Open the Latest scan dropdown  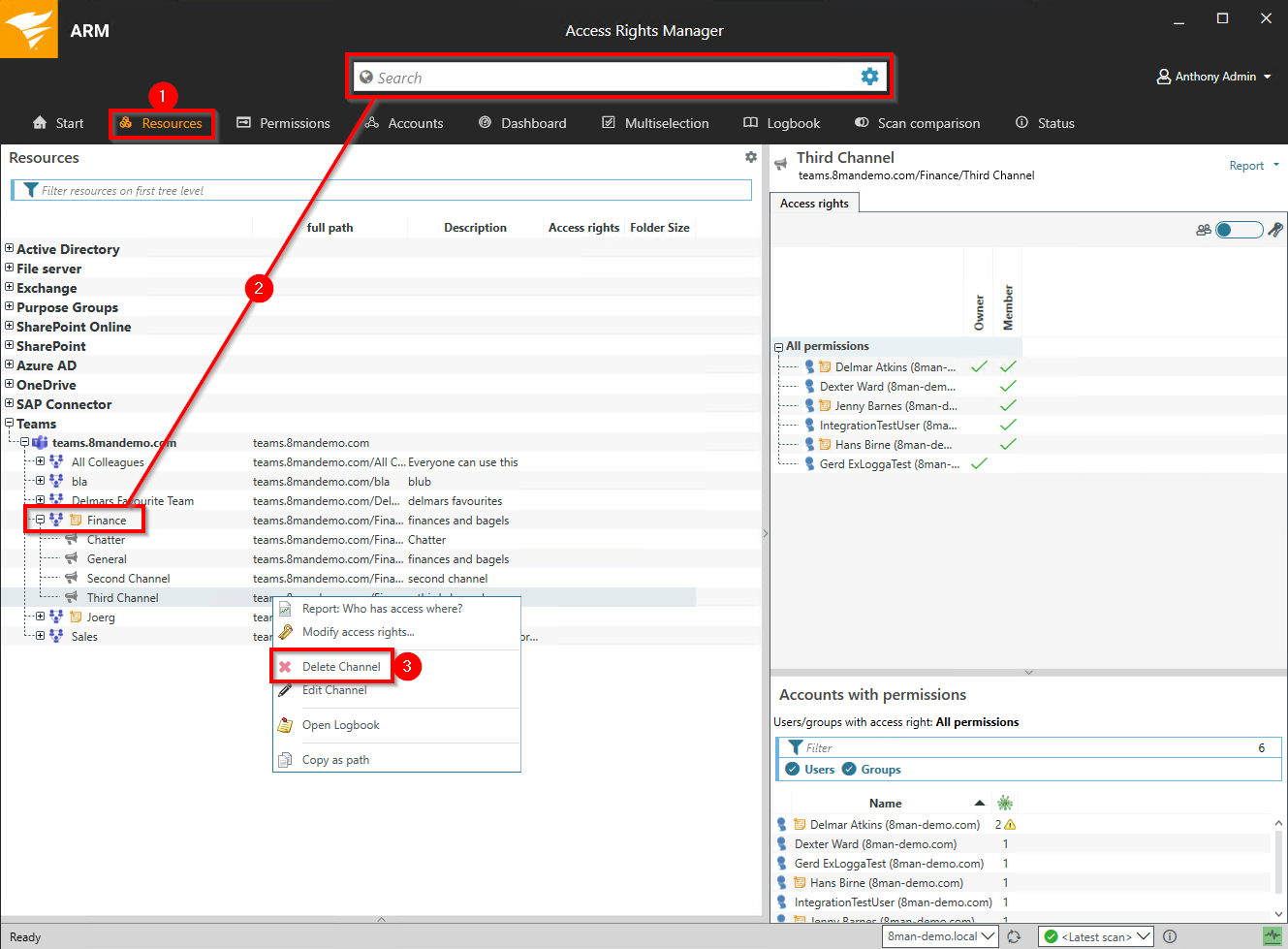1096,936
